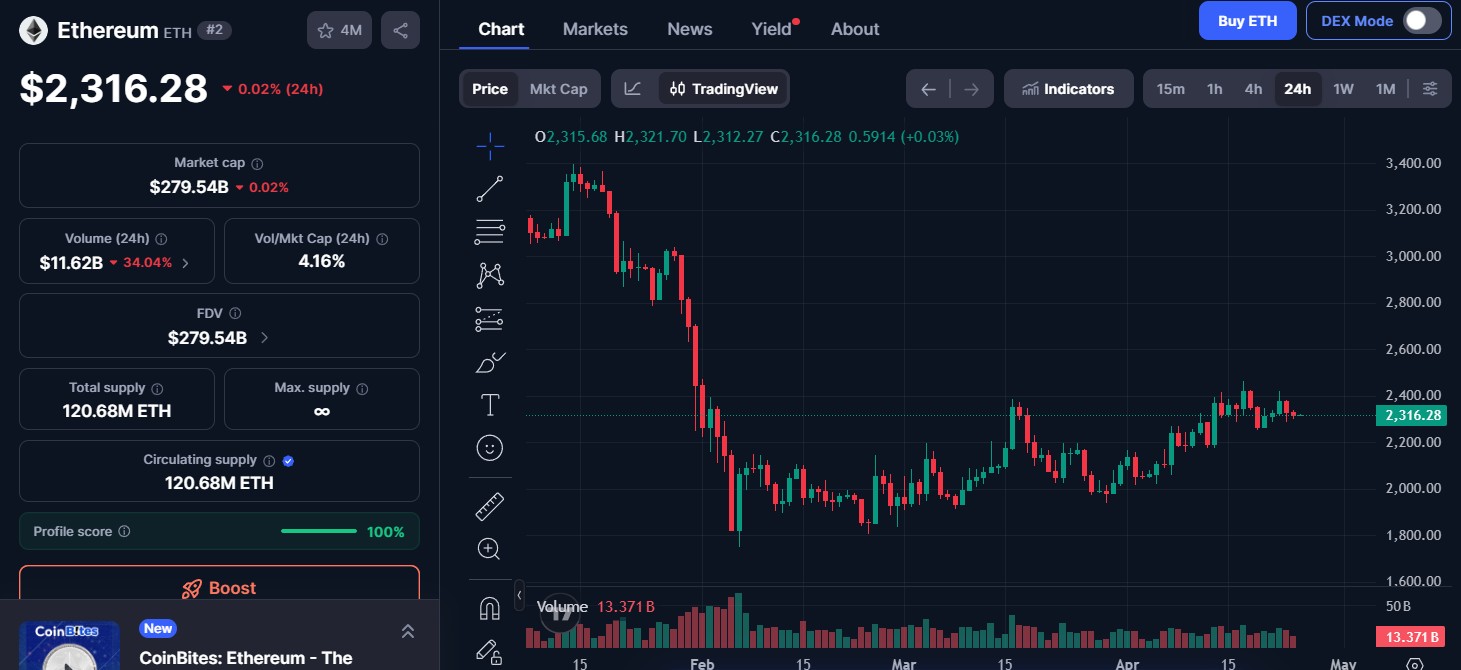Select the XABCD Pattern tool

489,274
